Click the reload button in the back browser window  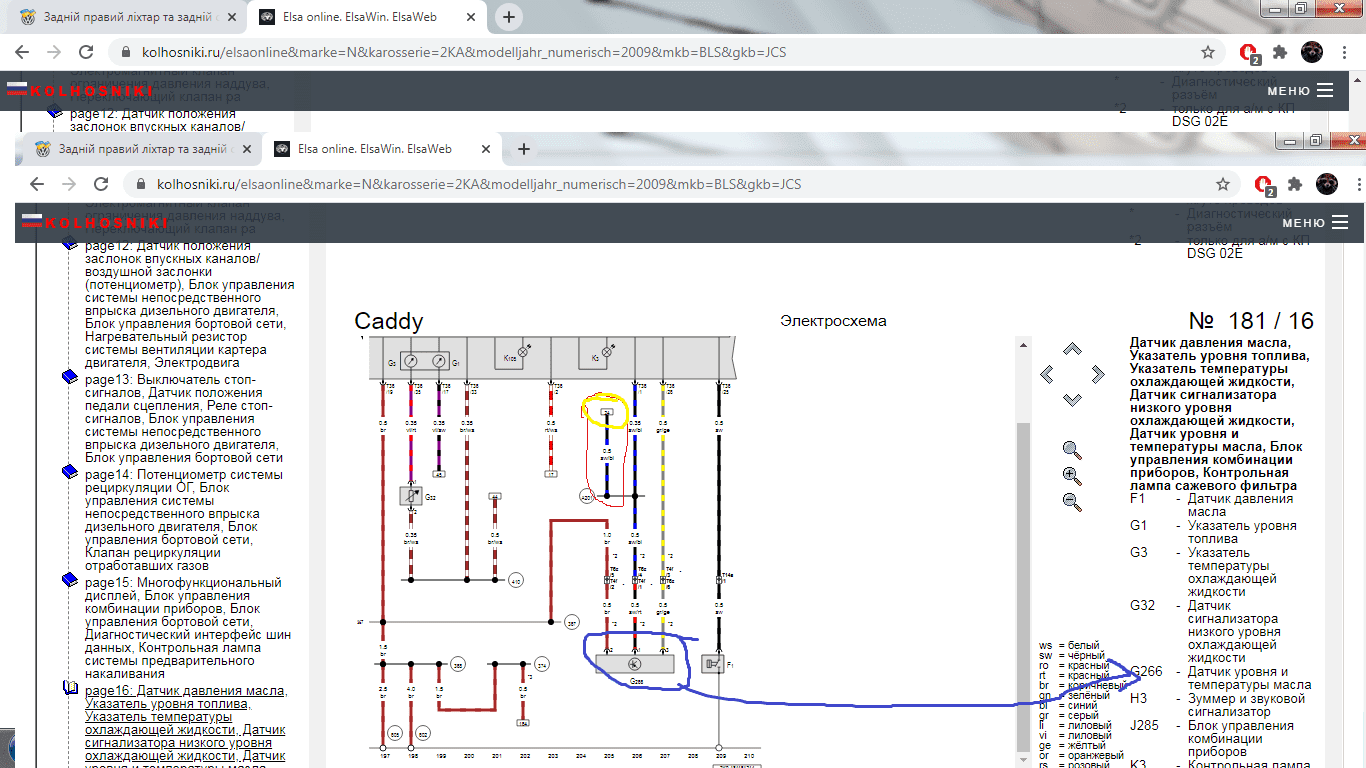coord(87,52)
